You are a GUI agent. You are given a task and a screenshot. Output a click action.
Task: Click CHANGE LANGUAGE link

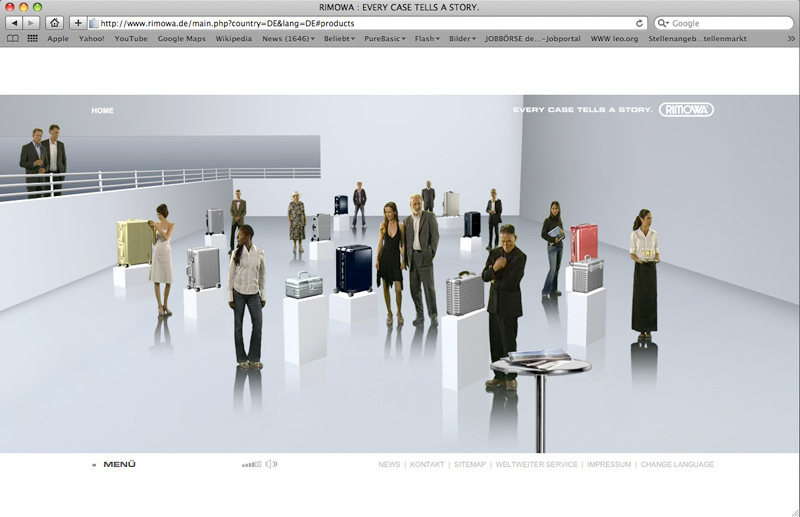pyautogui.click(x=677, y=464)
